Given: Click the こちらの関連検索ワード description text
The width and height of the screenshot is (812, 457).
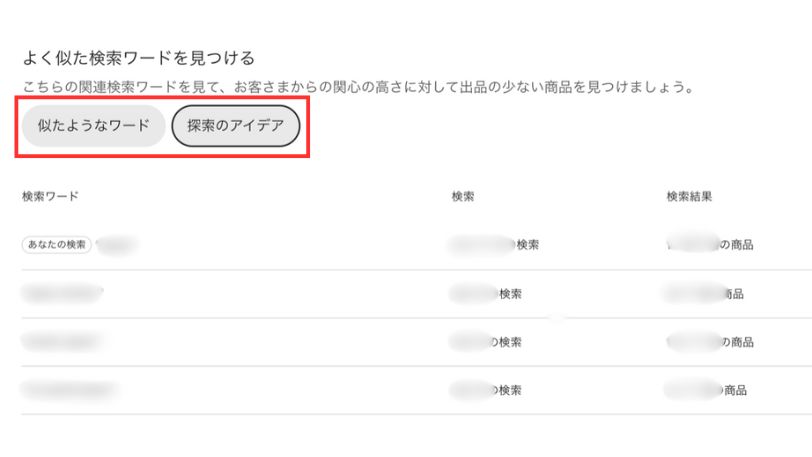Looking at the screenshot, I should point(358,87).
